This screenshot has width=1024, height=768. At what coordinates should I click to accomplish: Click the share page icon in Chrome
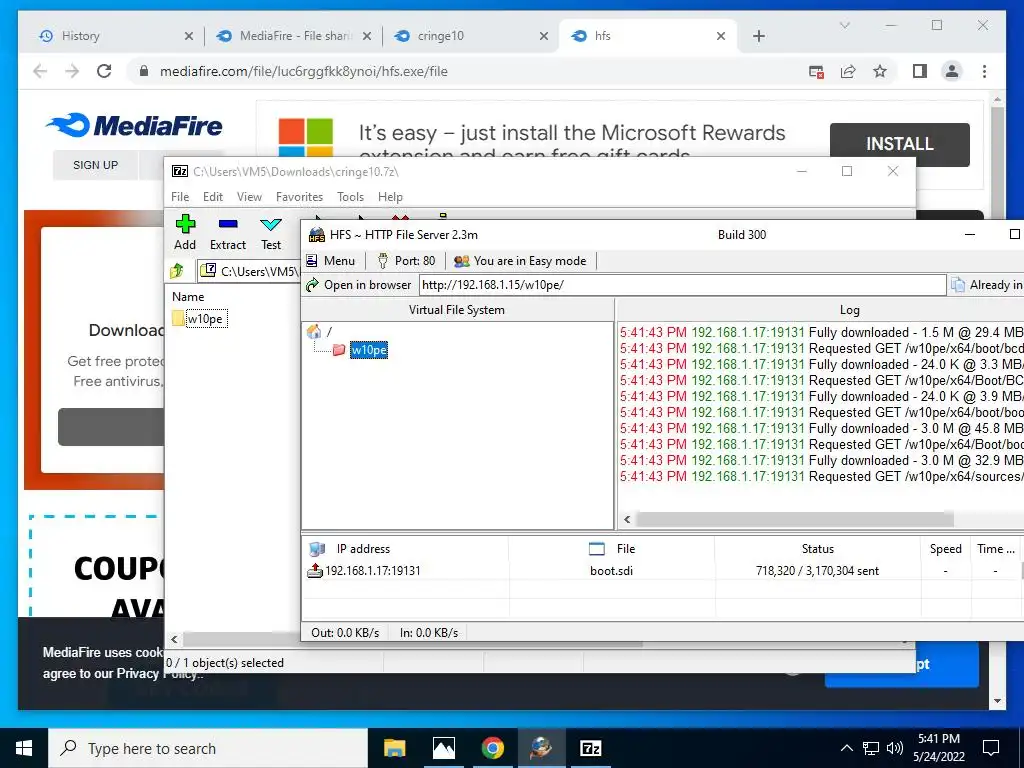click(x=848, y=71)
